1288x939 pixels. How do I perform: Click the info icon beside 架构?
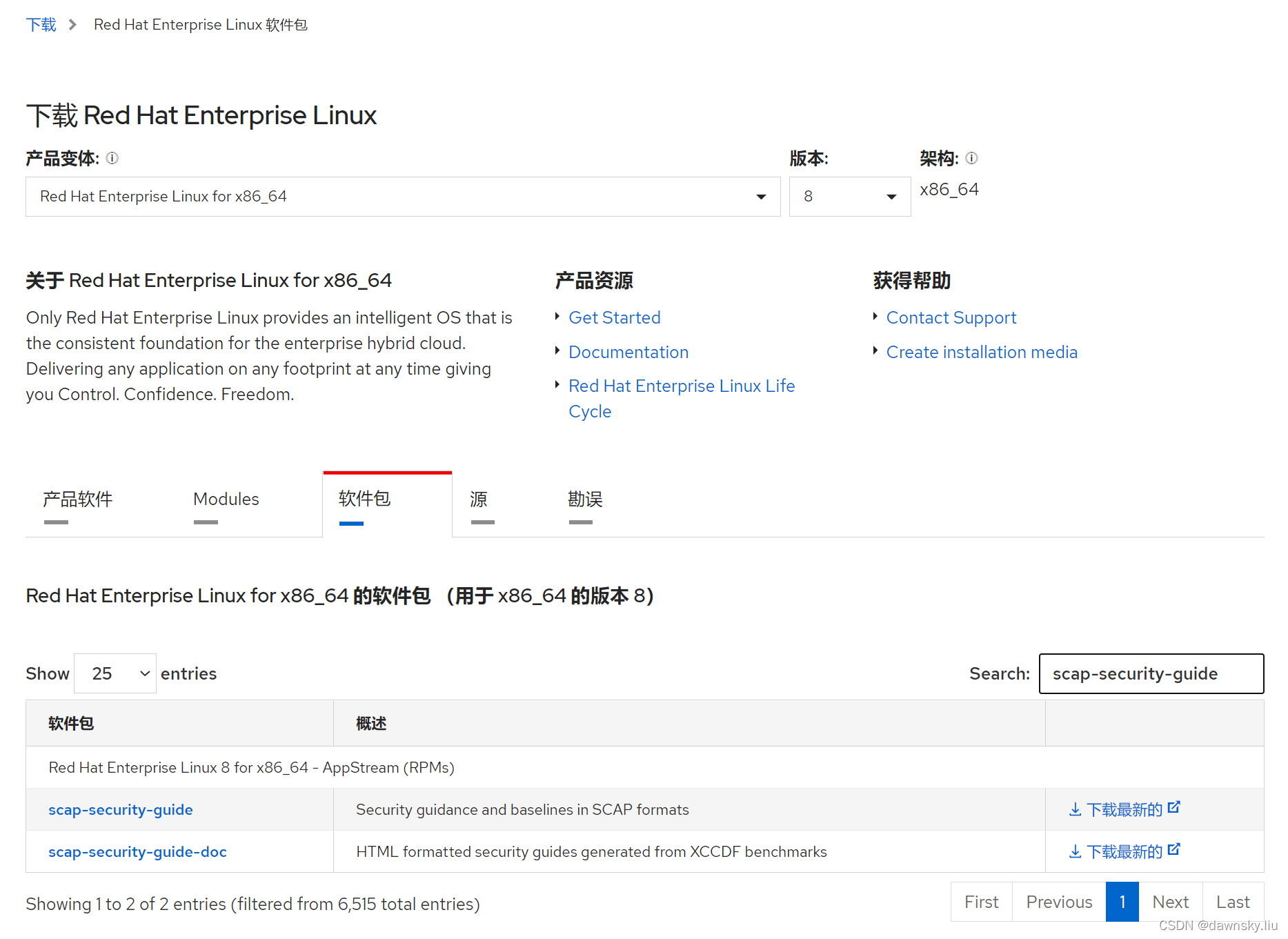click(x=971, y=158)
